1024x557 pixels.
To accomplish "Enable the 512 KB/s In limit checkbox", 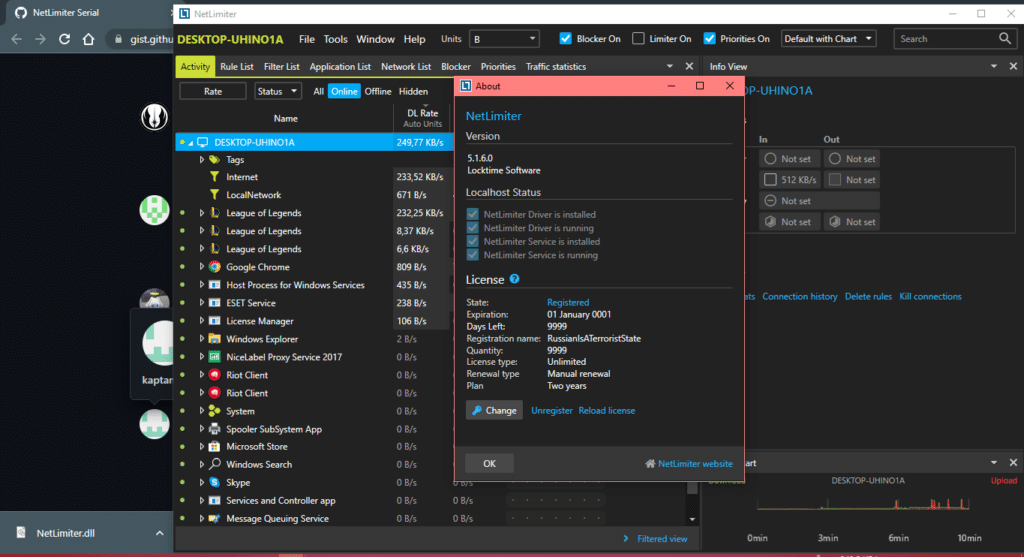I will (x=771, y=180).
